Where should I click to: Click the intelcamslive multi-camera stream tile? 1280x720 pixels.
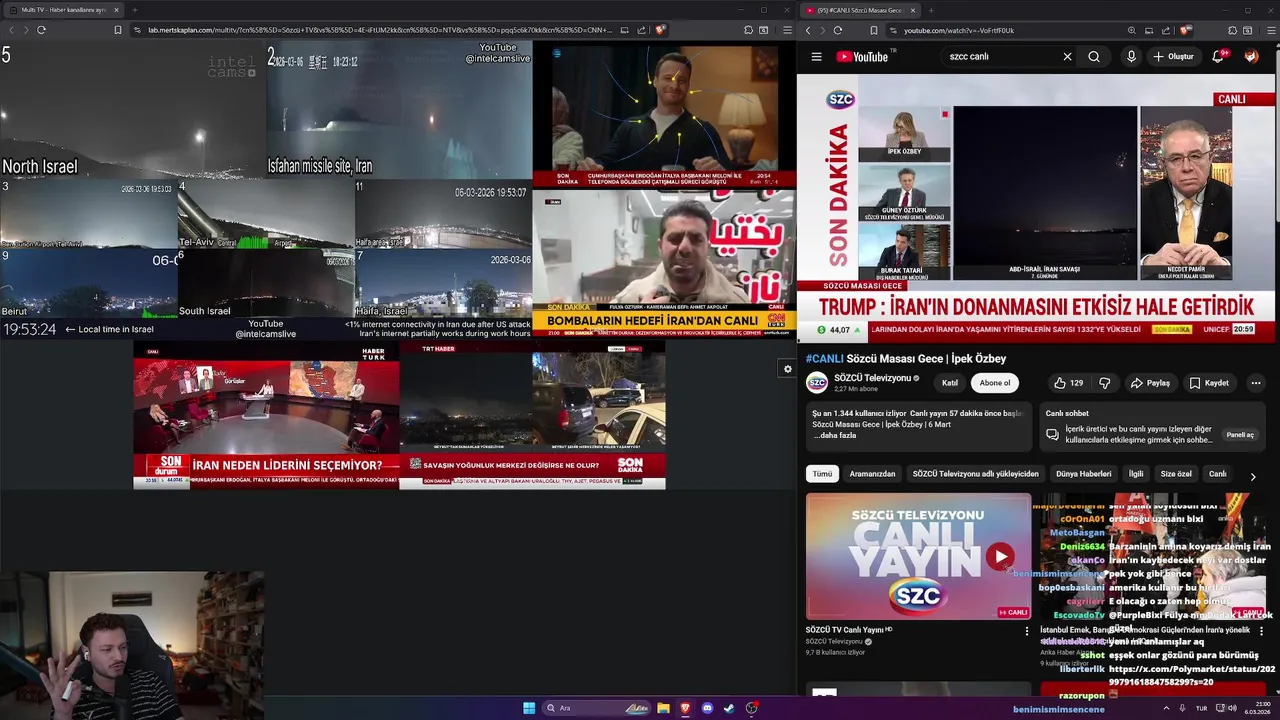click(x=266, y=190)
